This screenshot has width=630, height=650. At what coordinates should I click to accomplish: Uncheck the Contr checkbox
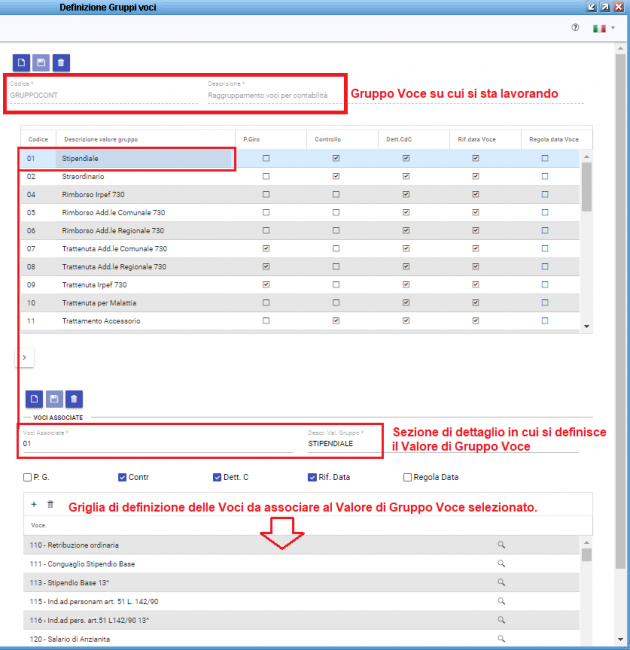coord(123,477)
